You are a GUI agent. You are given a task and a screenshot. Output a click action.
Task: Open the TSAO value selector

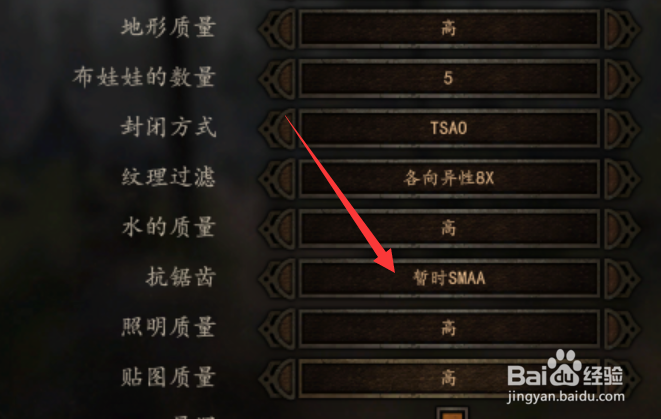click(x=449, y=128)
